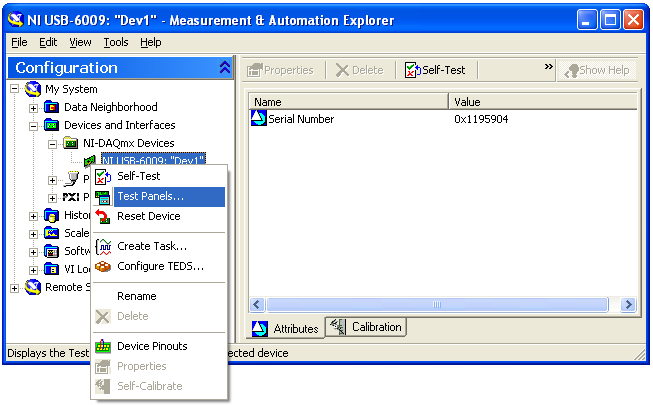Click the Configure TEDS icon

[103, 266]
